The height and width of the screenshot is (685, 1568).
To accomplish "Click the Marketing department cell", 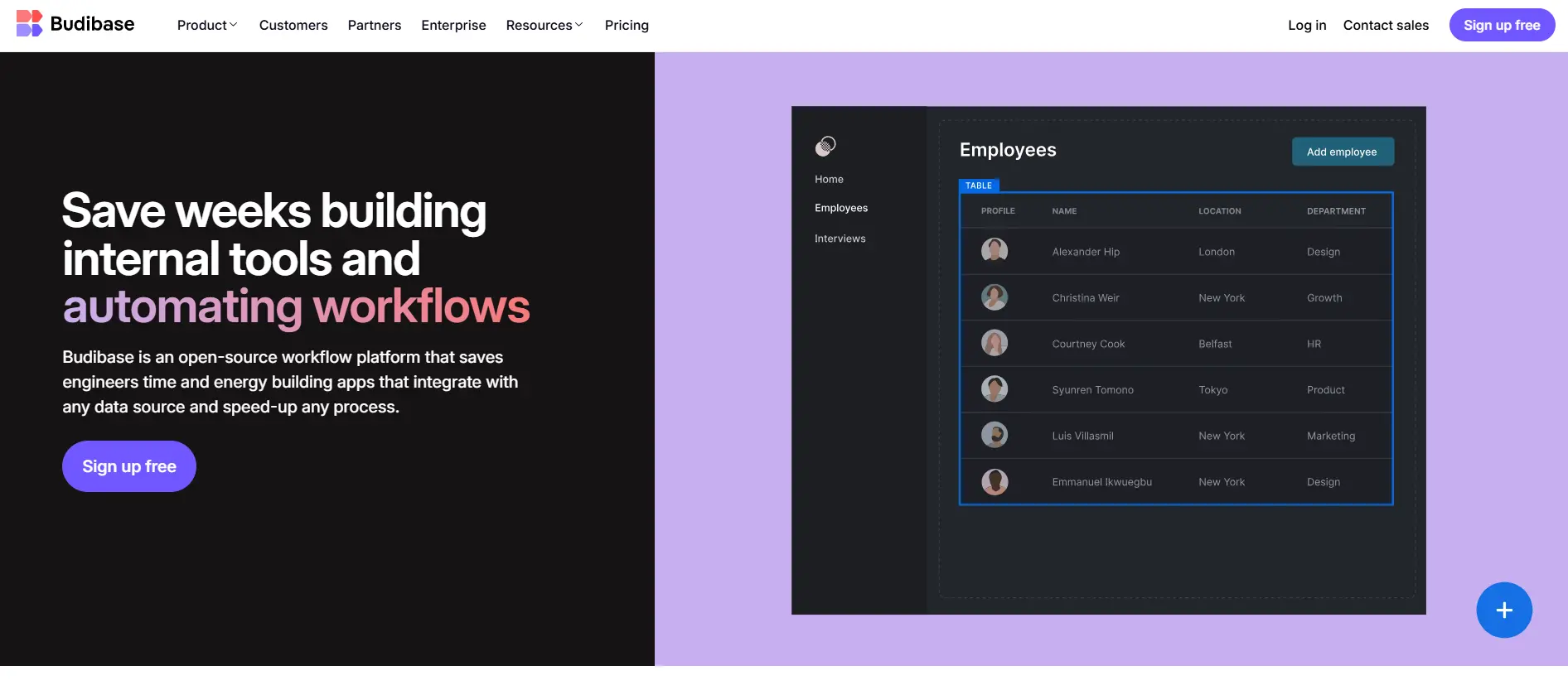I will (x=1331, y=436).
